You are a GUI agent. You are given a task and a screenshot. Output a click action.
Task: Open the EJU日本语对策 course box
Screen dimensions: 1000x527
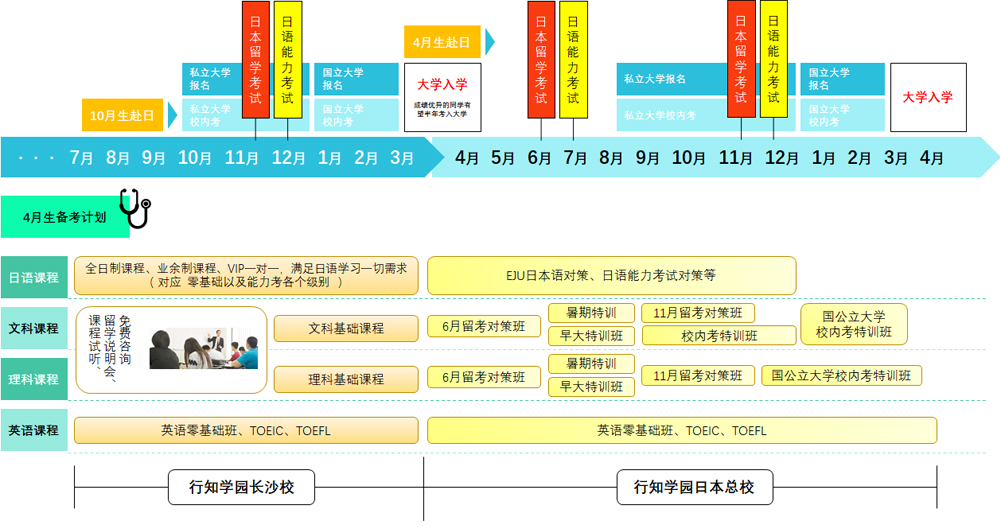[x=611, y=275]
